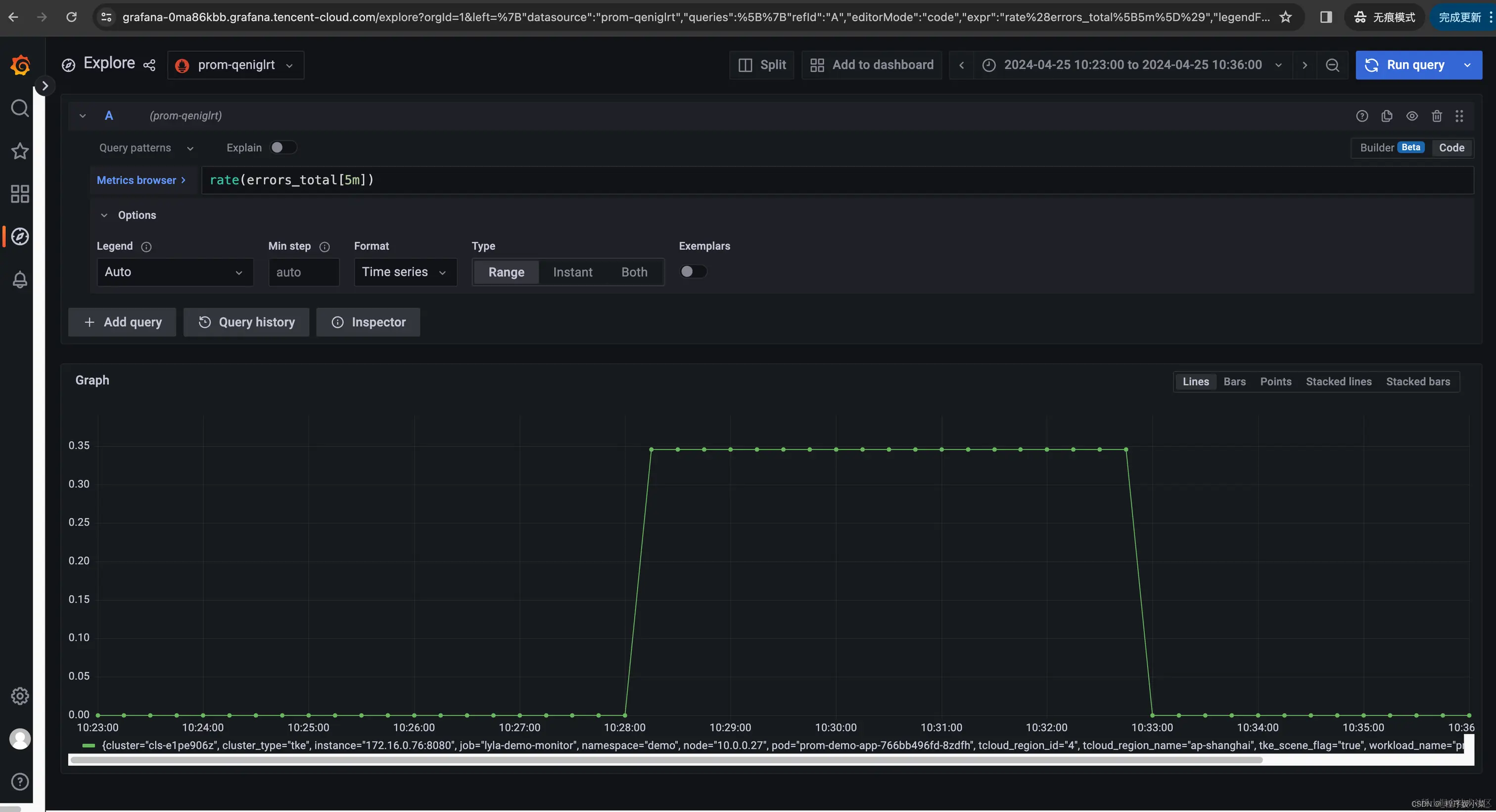Open the prom-qeniglrt datasource dropdown
1496x812 pixels.
click(x=235, y=65)
